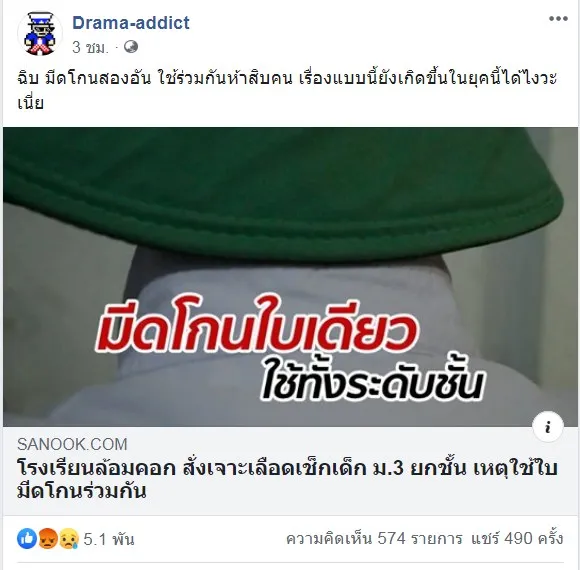Image resolution: width=580 pixels, height=570 pixels.
Task: Open the three-dot post options menu
Action: [x=558, y=19]
